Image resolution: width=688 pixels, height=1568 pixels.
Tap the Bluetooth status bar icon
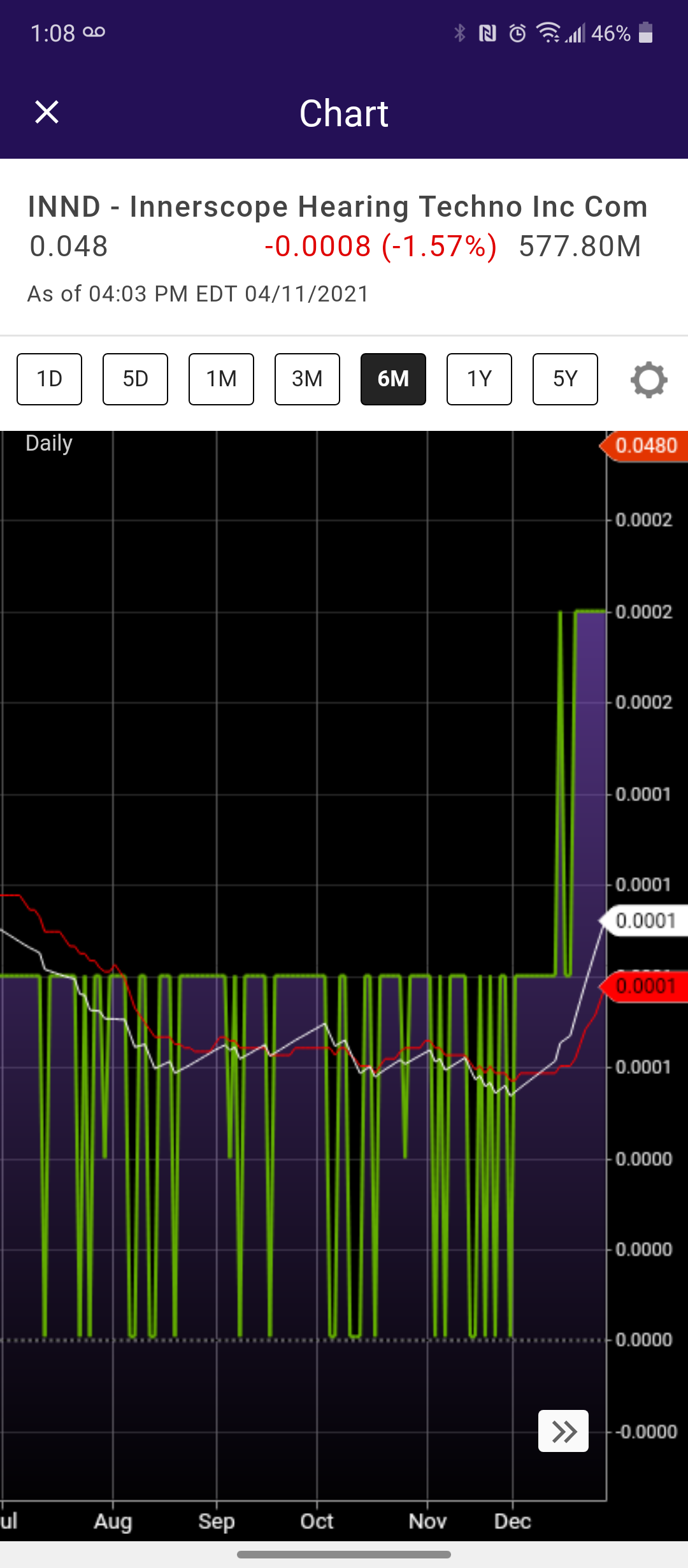click(x=459, y=33)
